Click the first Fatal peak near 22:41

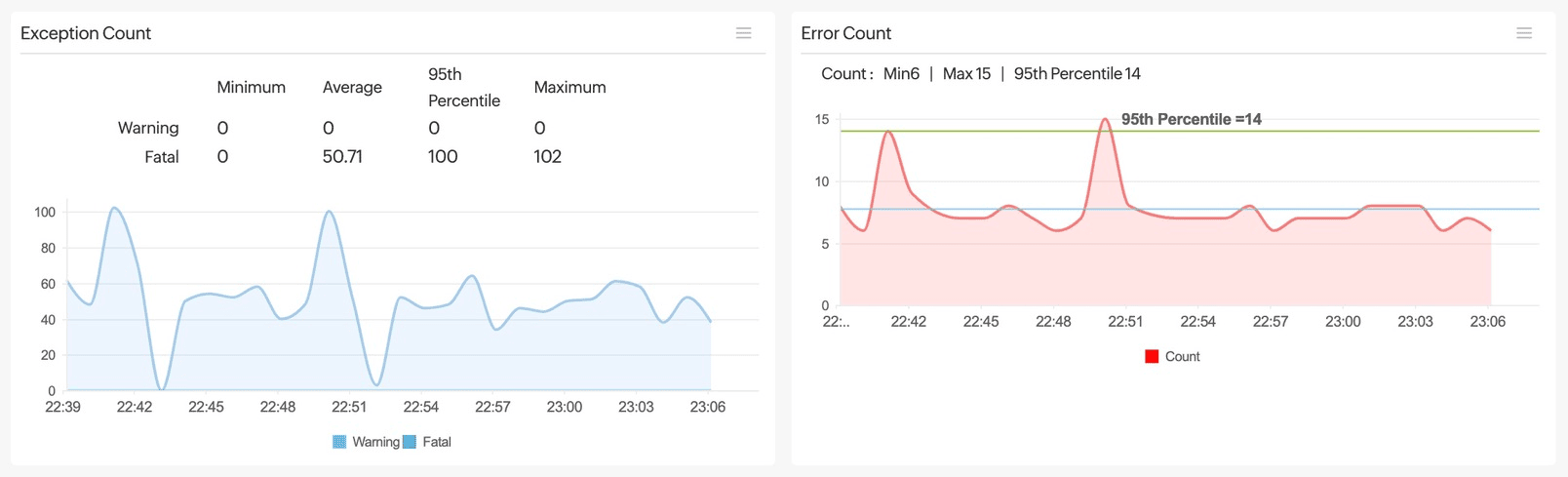[114, 208]
